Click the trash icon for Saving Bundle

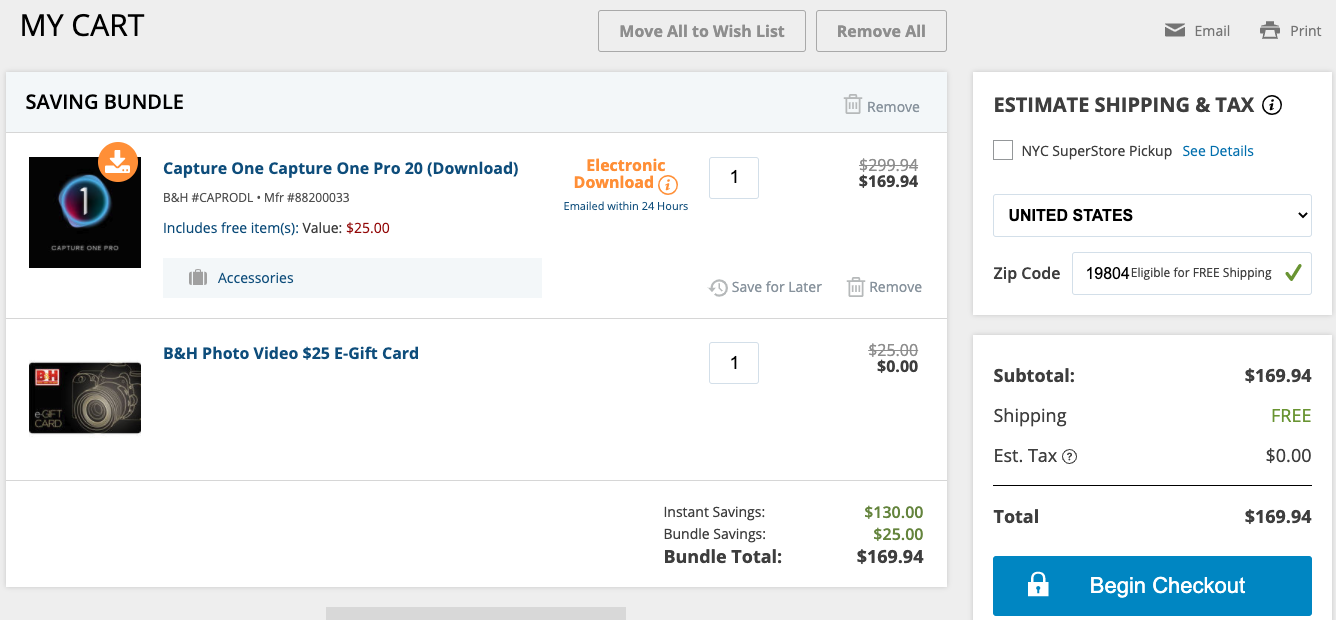[x=853, y=105]
